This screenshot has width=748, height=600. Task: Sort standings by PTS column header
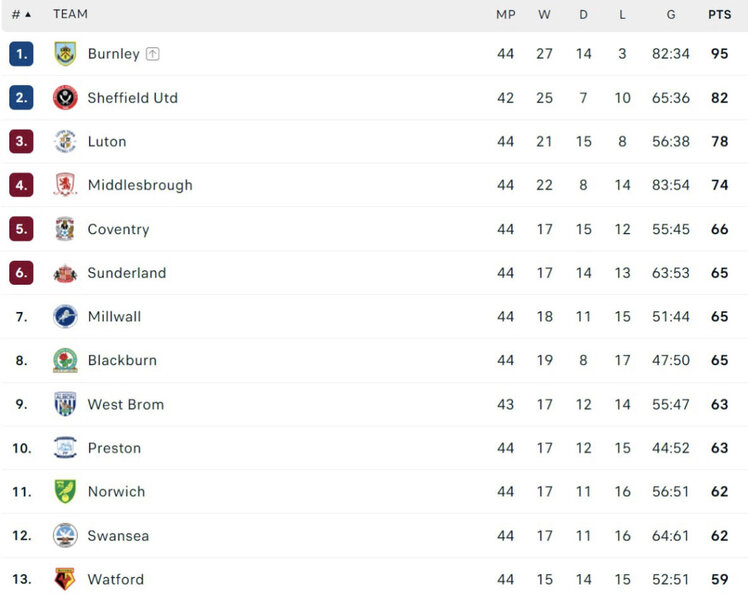click(719, 14)
